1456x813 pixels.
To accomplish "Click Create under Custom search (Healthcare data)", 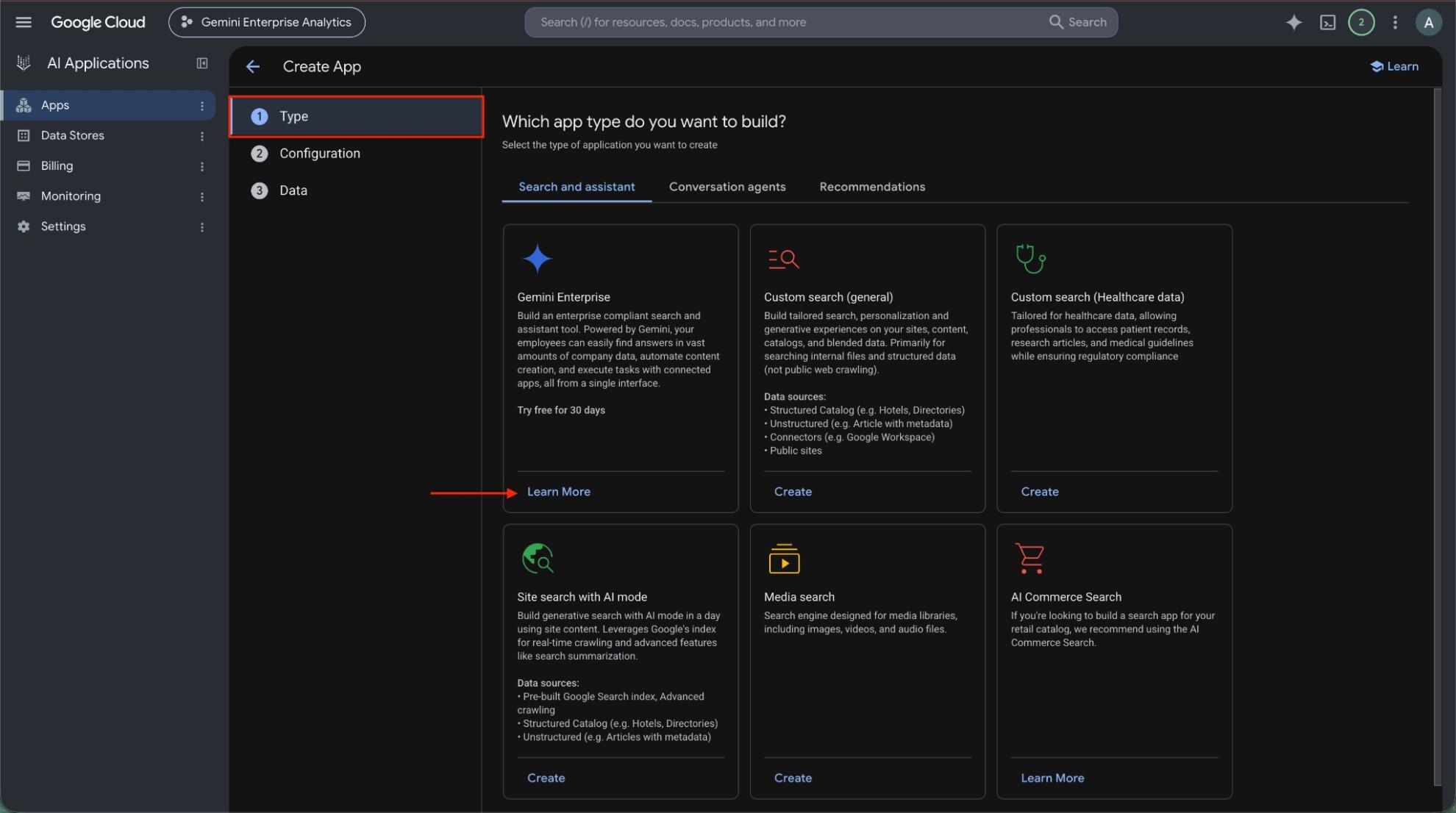I will point(1040,492).
